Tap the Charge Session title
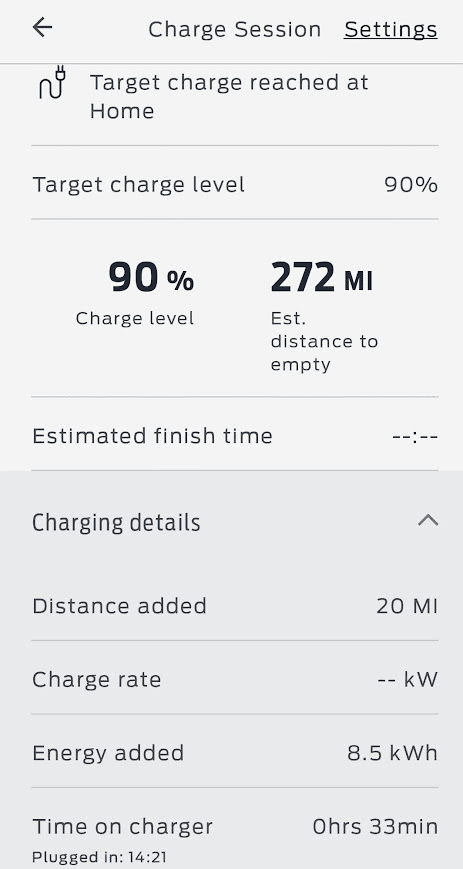 [x=235, y=29]
